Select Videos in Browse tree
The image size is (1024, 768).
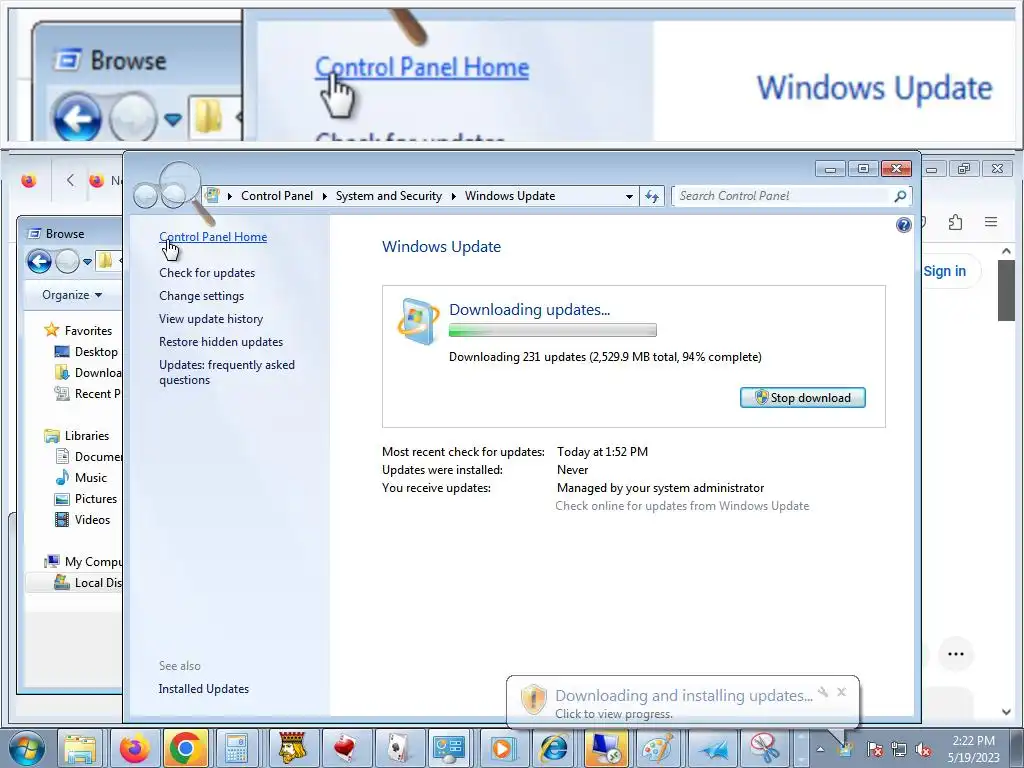pos(83,519)
